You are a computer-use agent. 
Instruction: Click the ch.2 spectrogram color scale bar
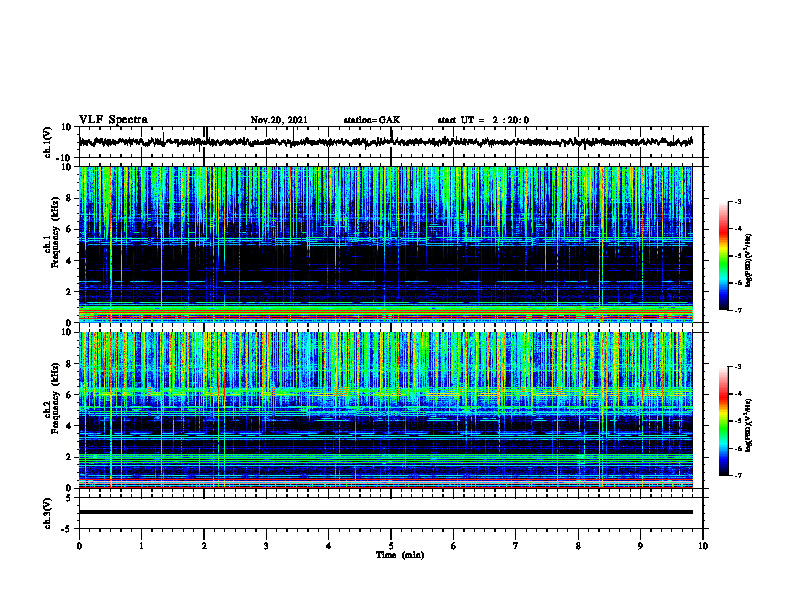pos(723,421)
